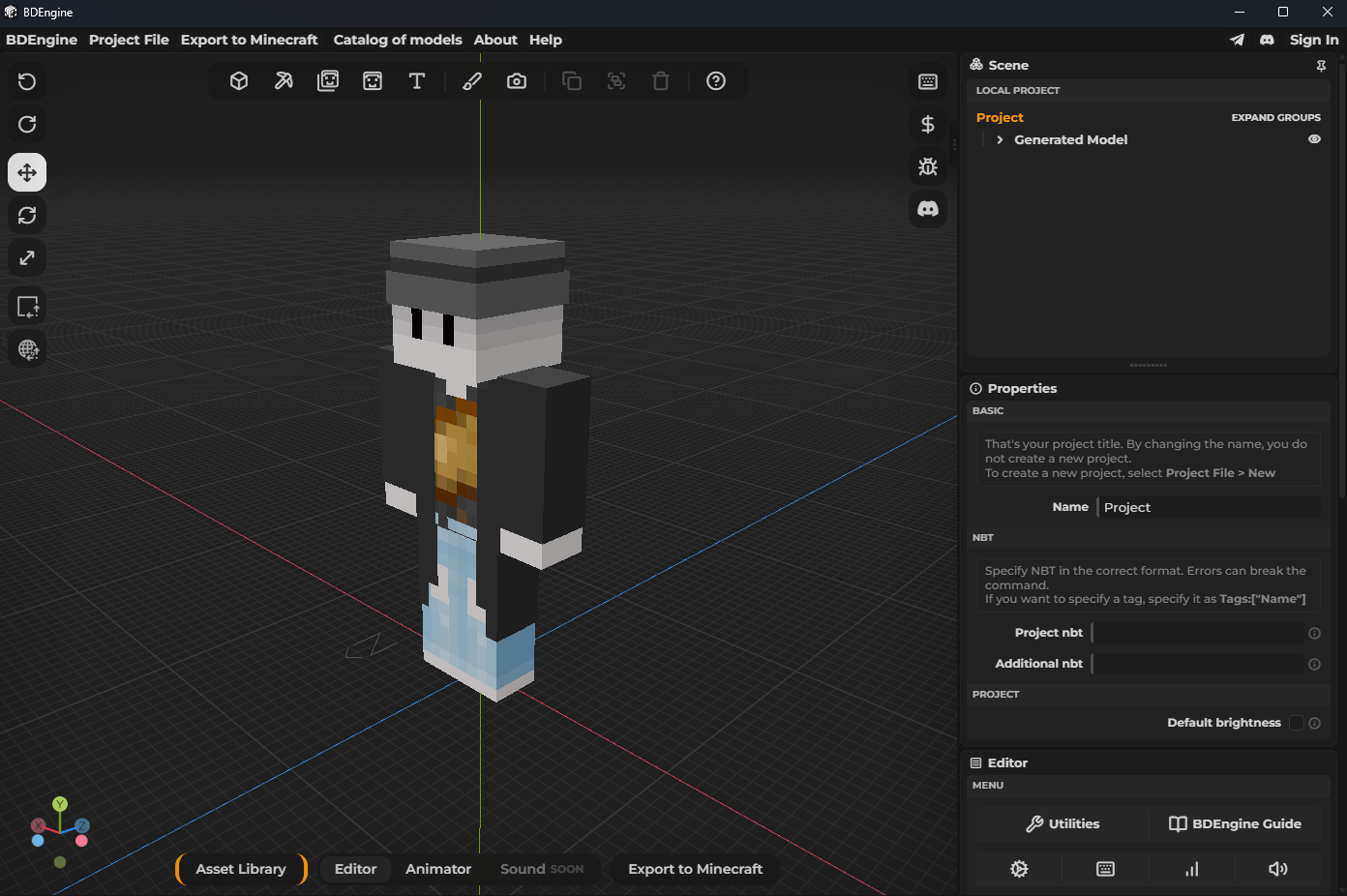1347x896 pixels.
Task: Click the camera icon
Action: pos(517,81)
